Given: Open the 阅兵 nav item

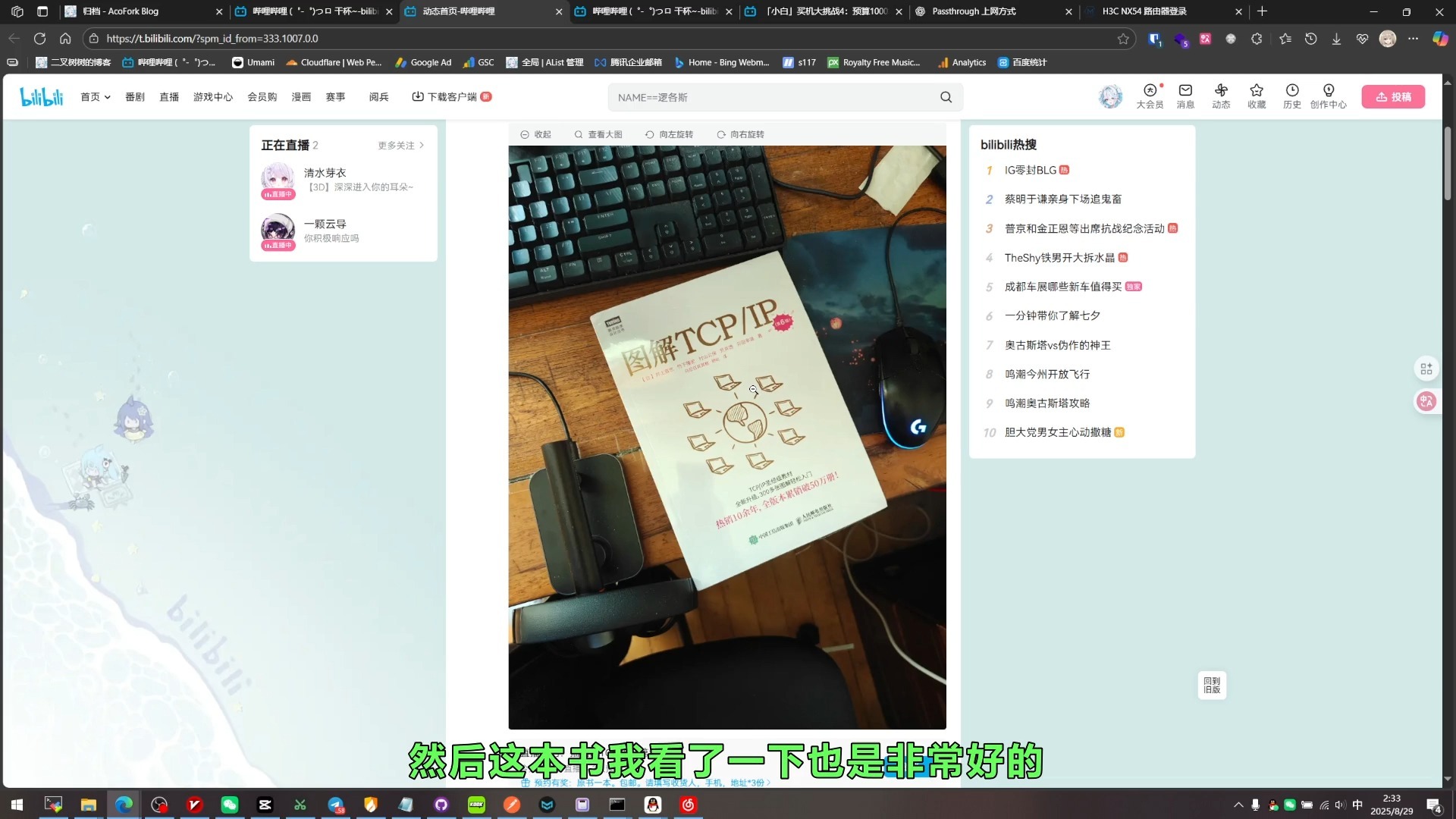Looking at the screenshot, I should point(379,97).
